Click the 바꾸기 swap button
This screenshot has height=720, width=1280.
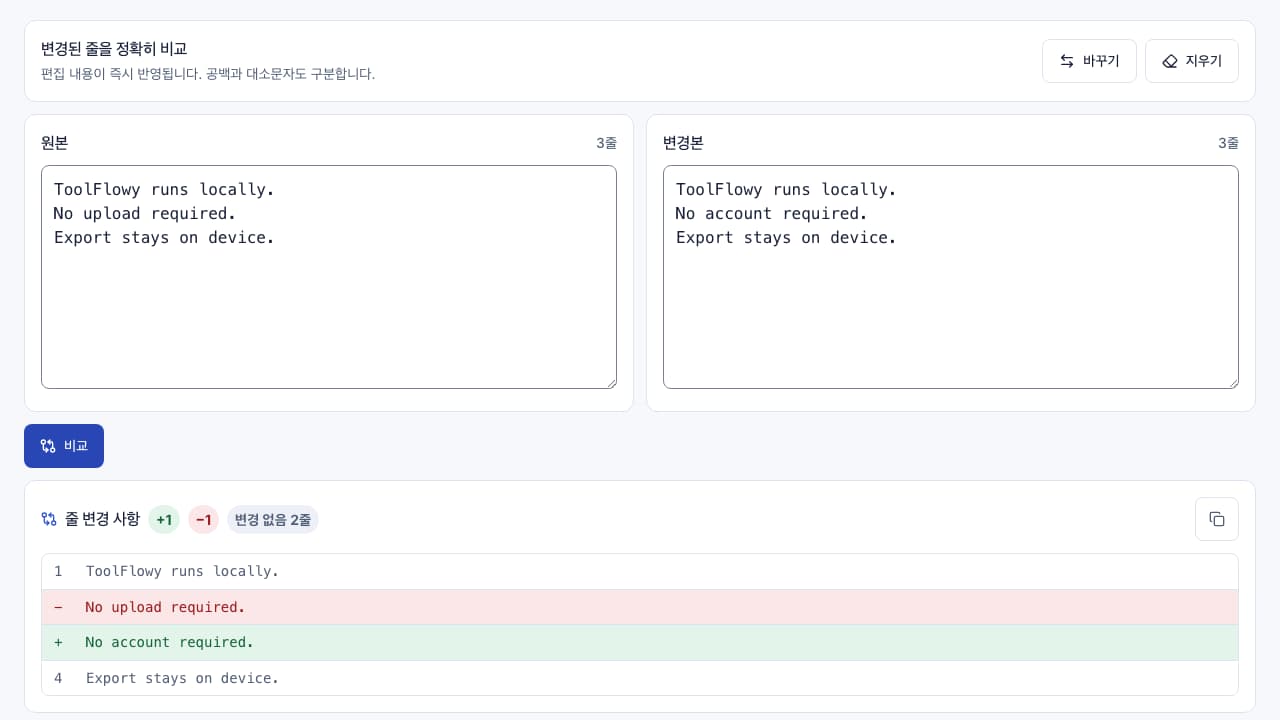[1089, 61]
